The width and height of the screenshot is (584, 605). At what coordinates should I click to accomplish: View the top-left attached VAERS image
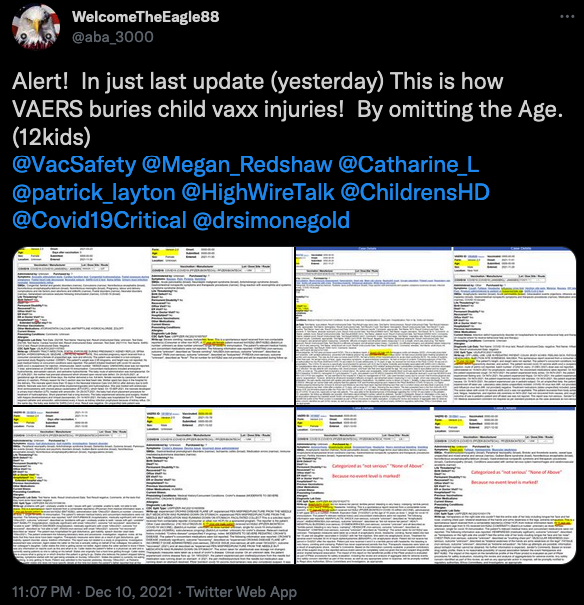[154, 326]
